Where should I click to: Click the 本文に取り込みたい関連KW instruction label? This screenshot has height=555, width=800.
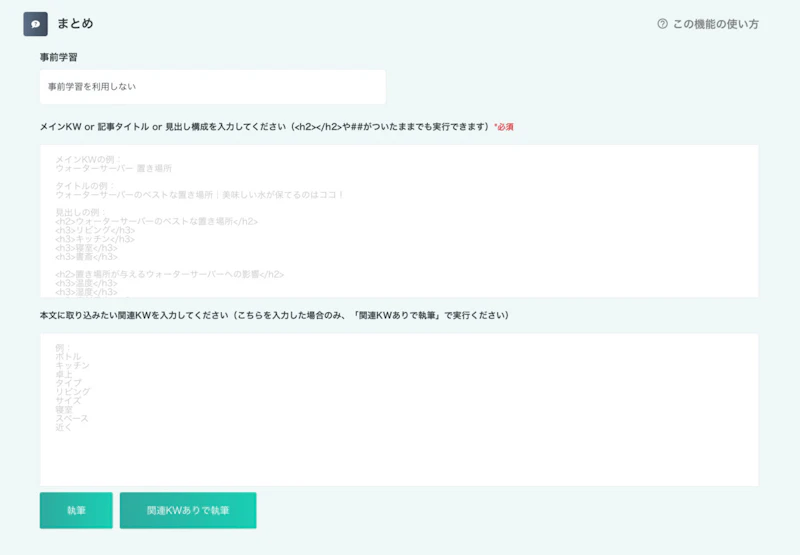tap(274, 315)
